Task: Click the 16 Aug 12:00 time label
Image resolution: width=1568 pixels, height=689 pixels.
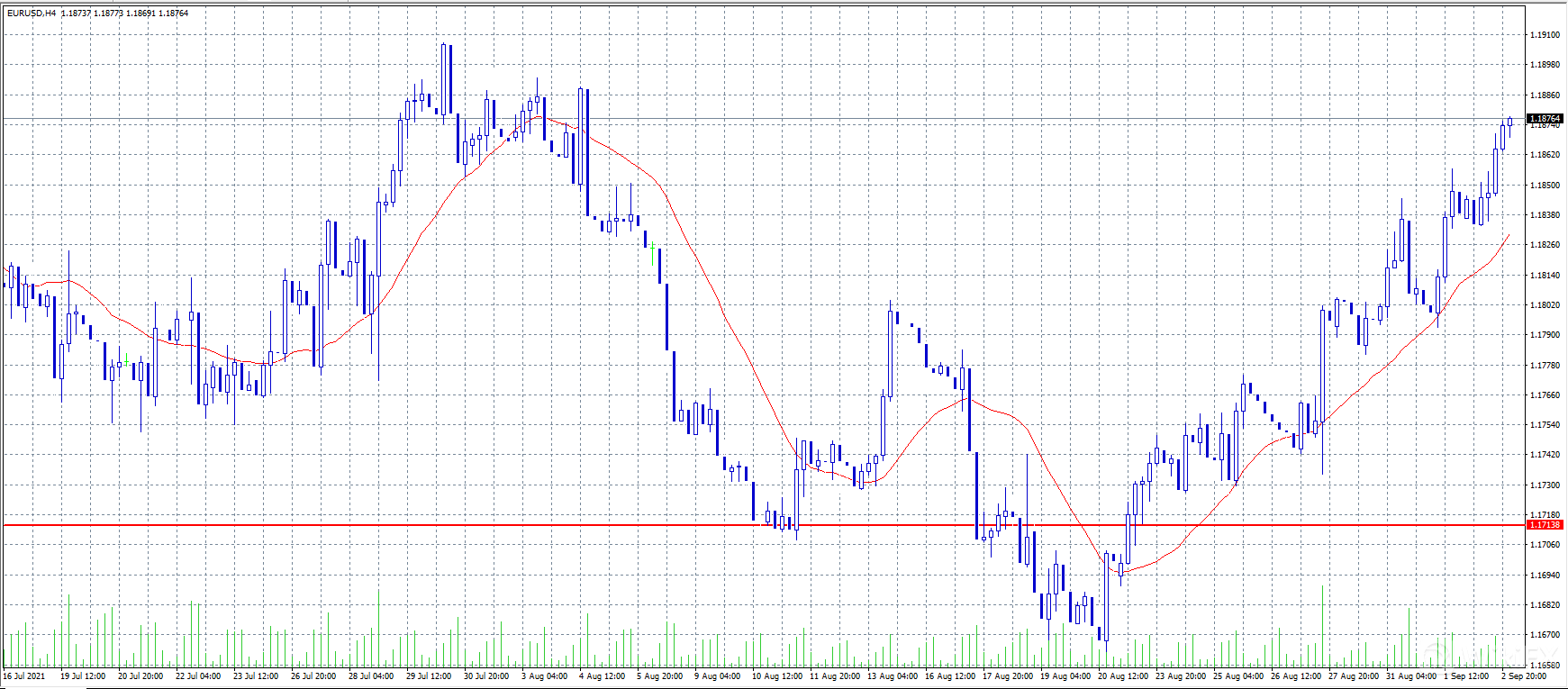Action: pos(950,676)
